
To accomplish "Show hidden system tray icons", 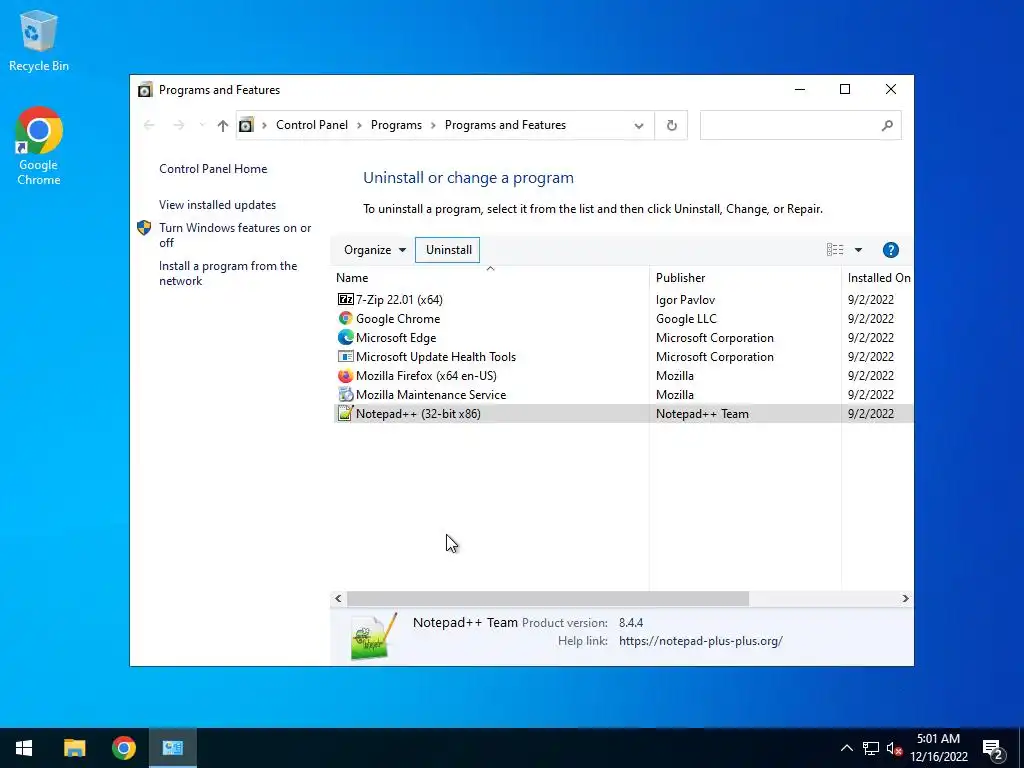I will pos(846,748).
